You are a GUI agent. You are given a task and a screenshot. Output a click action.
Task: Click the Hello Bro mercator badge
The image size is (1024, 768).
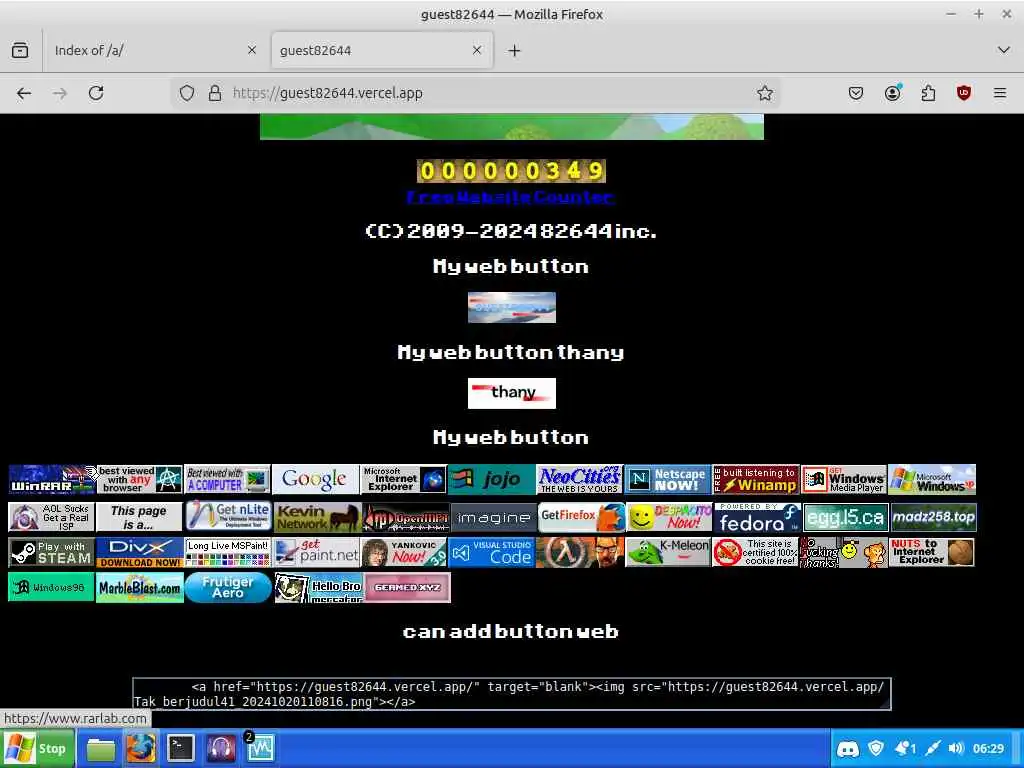[x=318, y=587]
